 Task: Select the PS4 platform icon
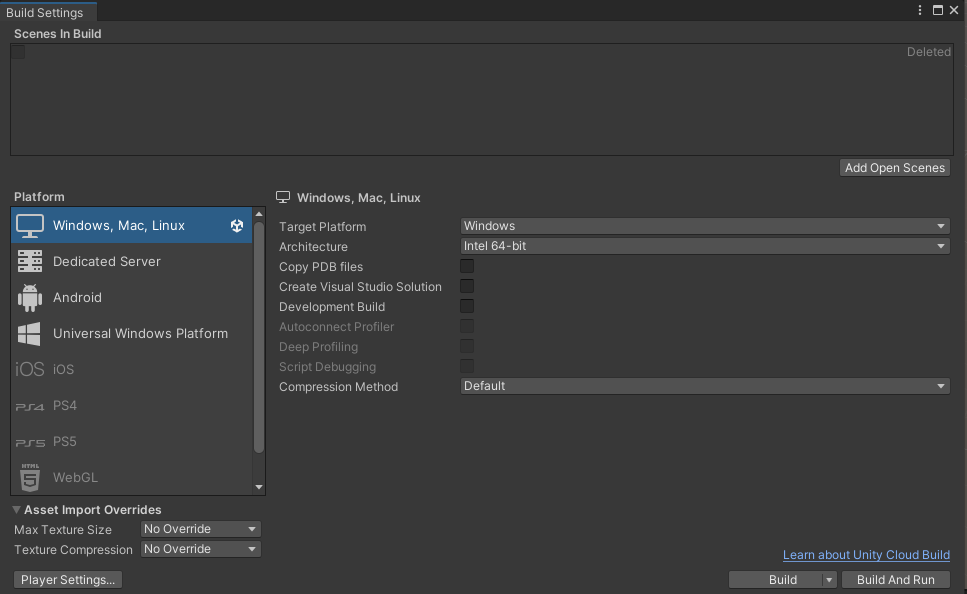pos(30,406)
